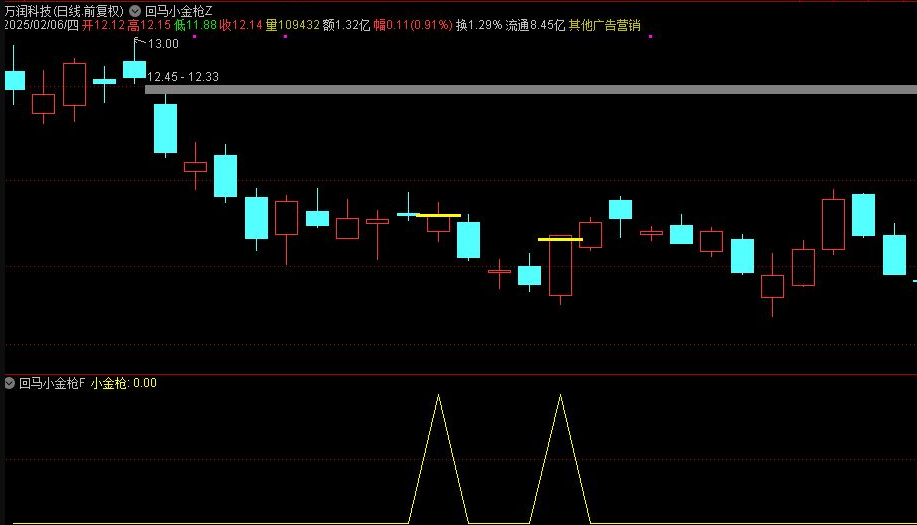
Task: Select the 回马小金枪Z main indicator label
Action: 178,11
